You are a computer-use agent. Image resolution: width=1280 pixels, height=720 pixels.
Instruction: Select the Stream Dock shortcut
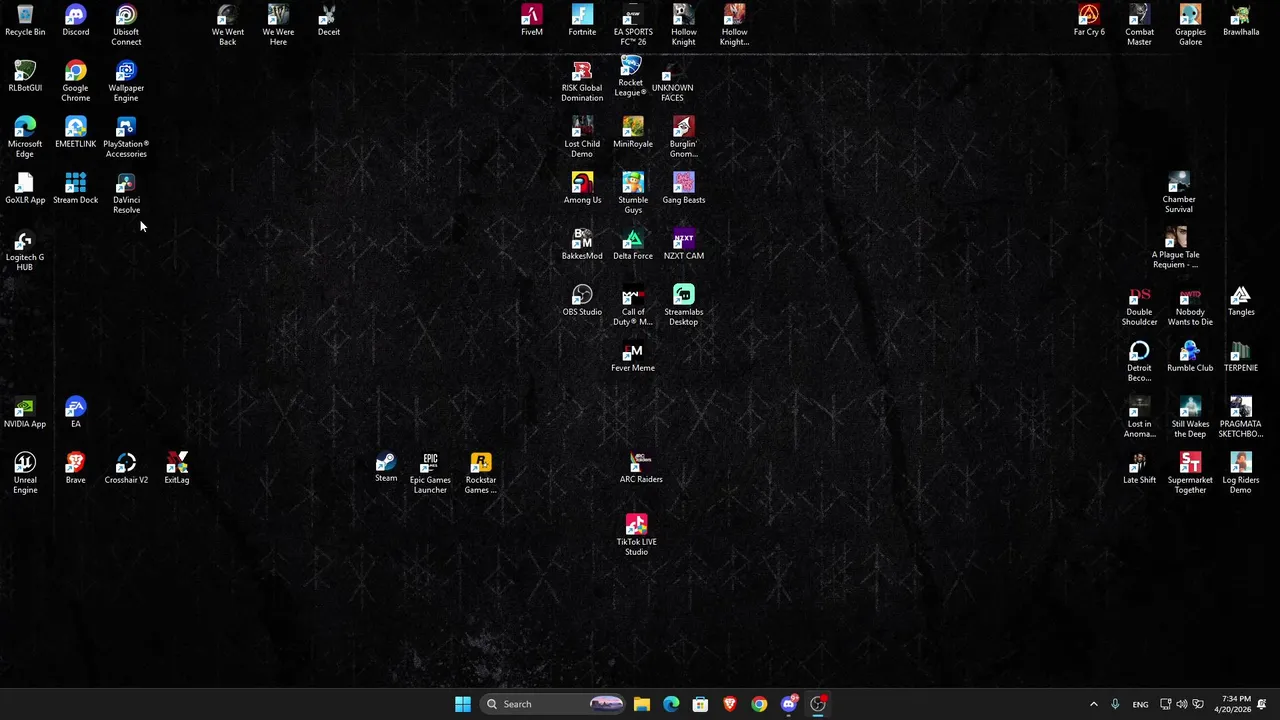tap(75, 188)
